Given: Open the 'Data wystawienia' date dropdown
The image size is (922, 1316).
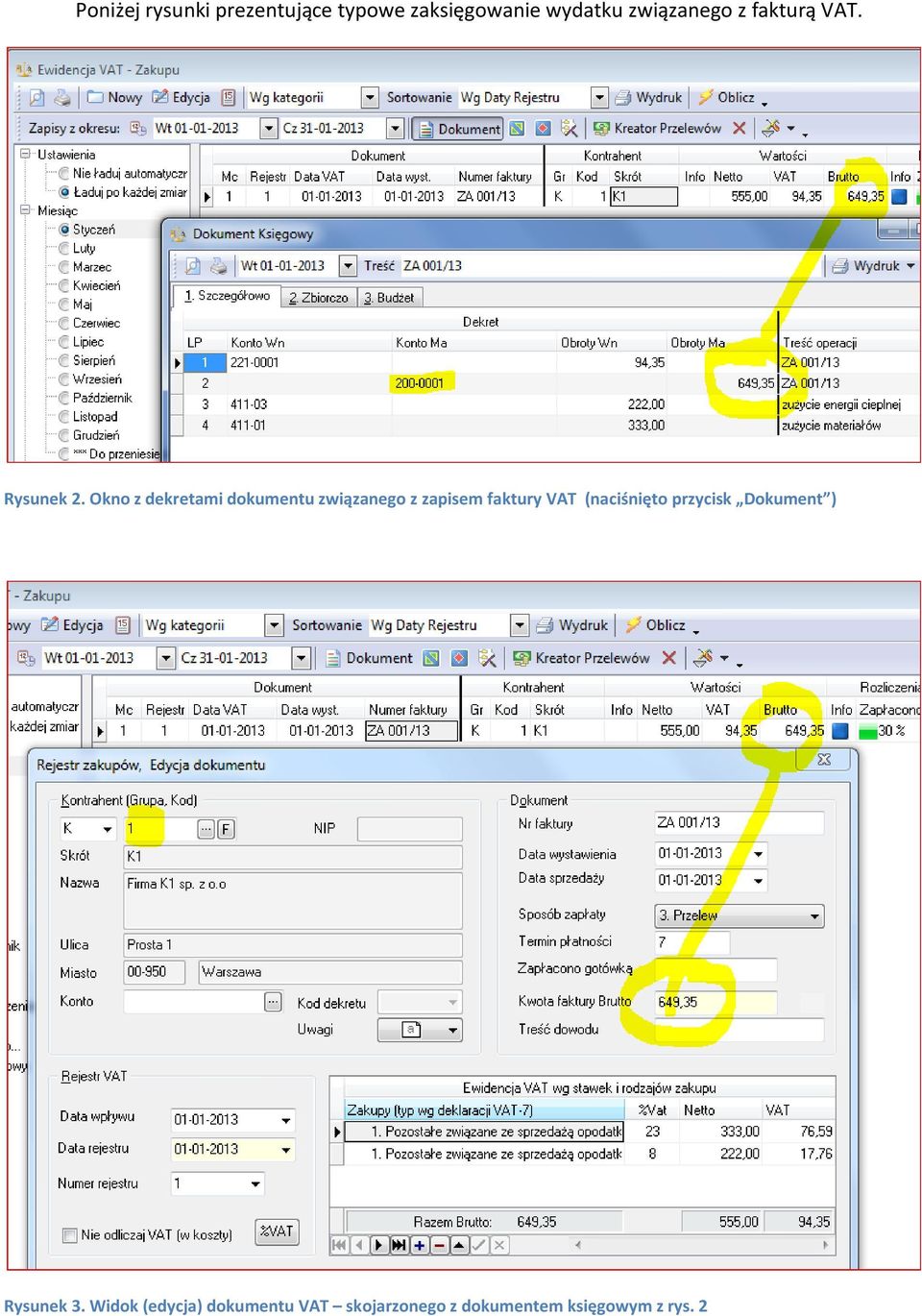Looking at the screenshot, I should 759,853.
